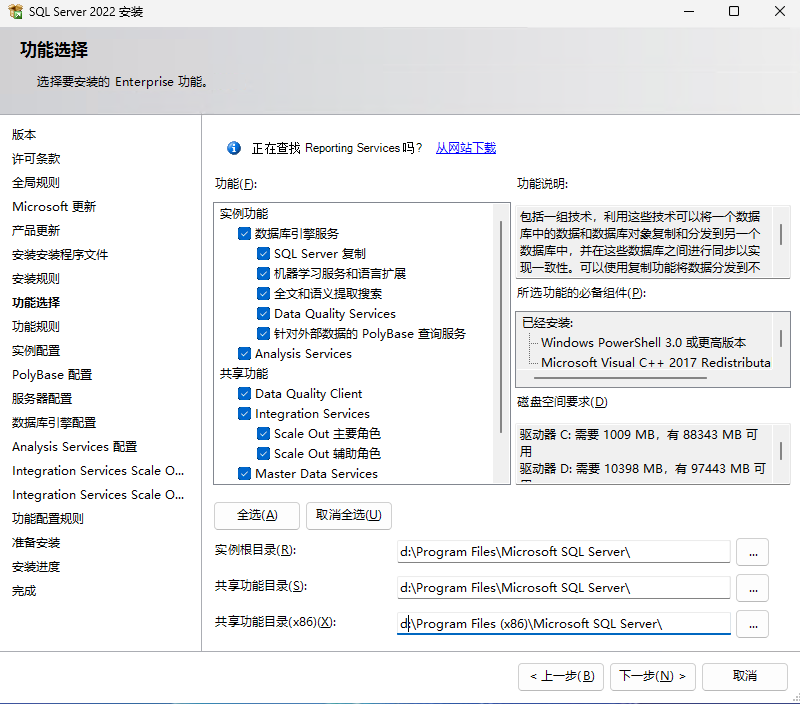Click the 实例功能 group header
Screen dimensions: 800x704
click(244, 214)
